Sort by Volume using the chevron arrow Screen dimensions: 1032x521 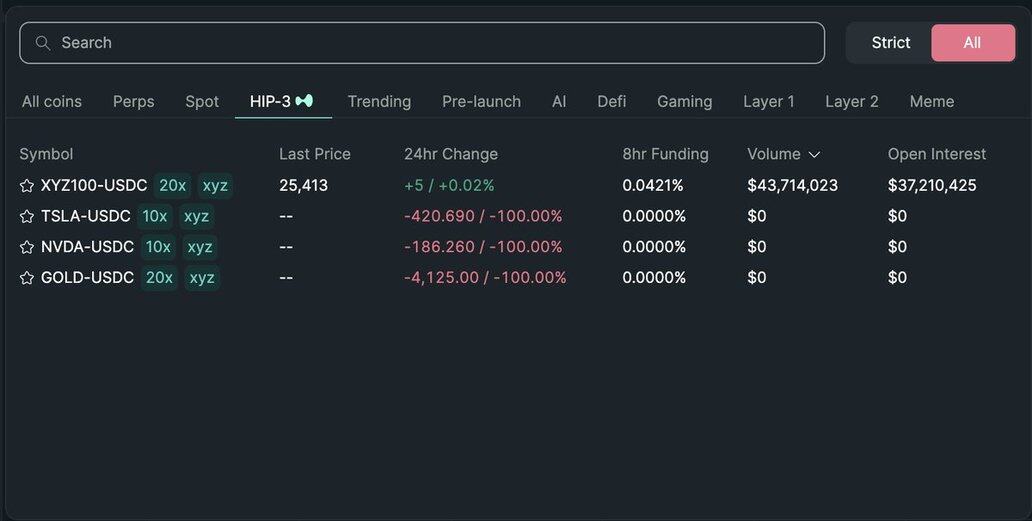814,154
